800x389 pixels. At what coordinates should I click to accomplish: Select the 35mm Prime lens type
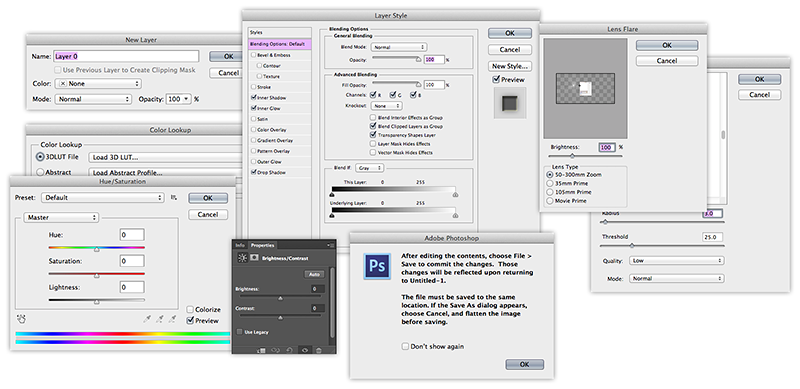coord(549,183)
